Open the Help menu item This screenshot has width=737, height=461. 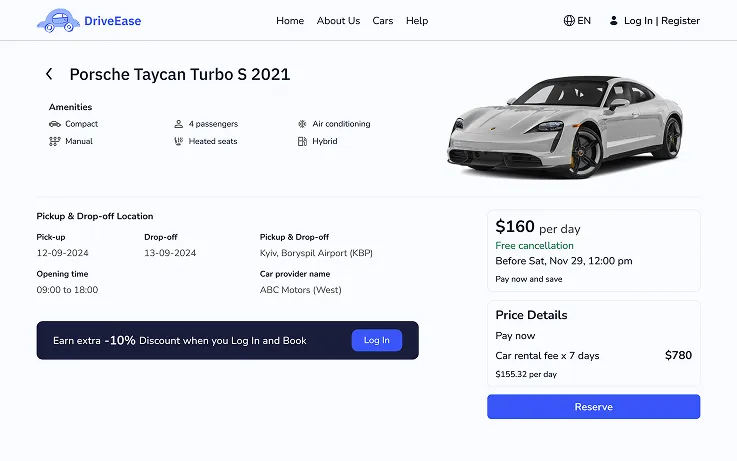[x=417, y=21]
